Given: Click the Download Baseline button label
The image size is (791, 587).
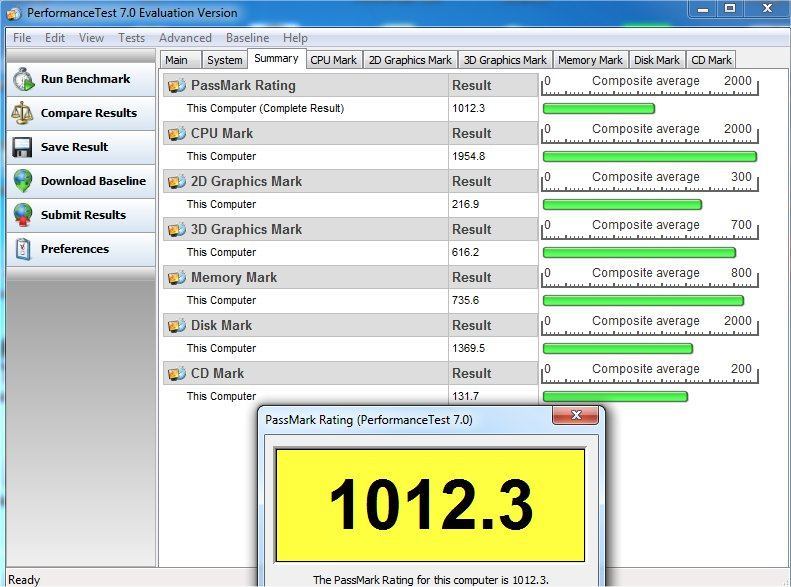Looking at the screenshot, I should coord(93,181).
